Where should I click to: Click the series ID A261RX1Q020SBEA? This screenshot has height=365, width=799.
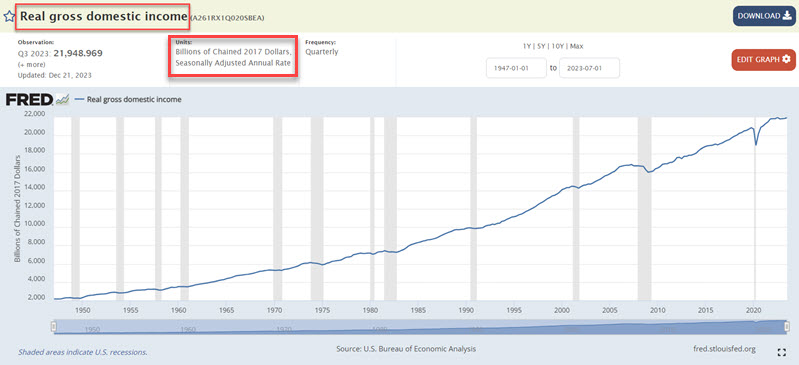click(227, 18)
